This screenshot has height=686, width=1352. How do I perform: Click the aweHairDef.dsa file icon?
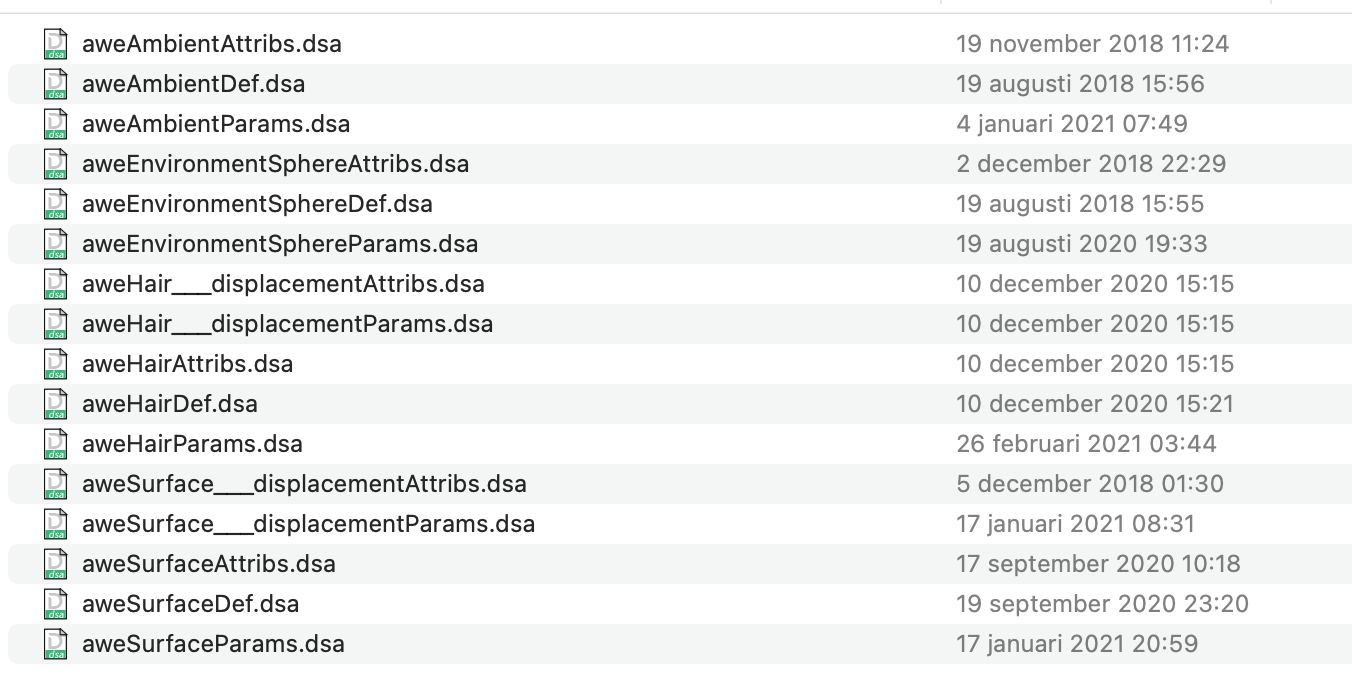(56, 404)
